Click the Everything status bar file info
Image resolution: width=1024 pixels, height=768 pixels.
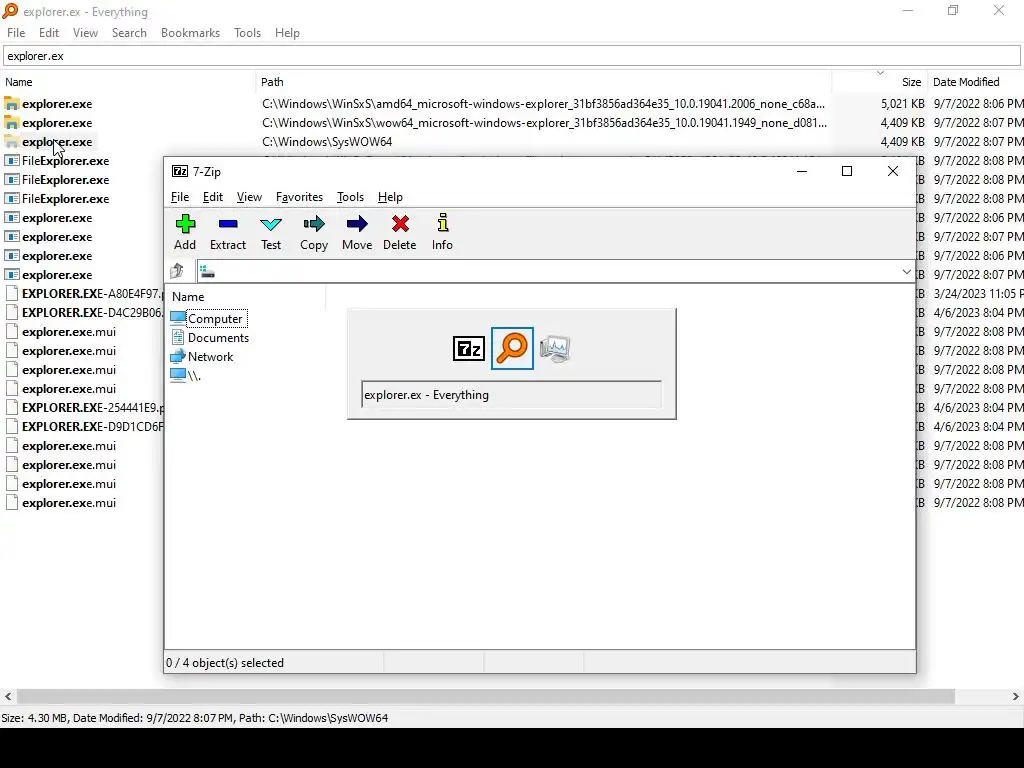(195, 718)
